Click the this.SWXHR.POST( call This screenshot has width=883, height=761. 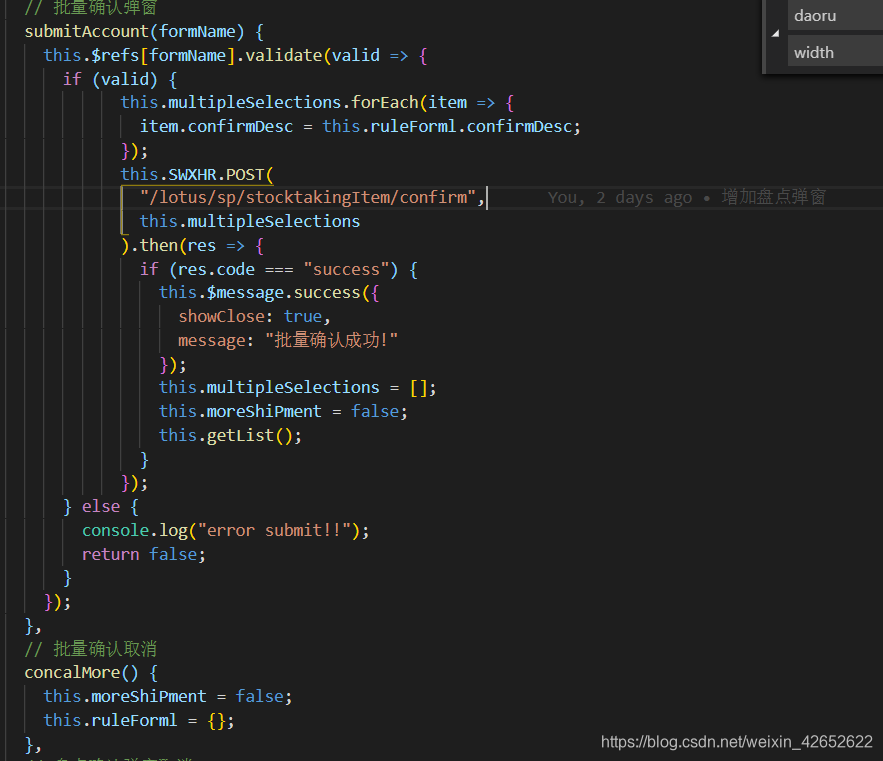click(197, 174)
